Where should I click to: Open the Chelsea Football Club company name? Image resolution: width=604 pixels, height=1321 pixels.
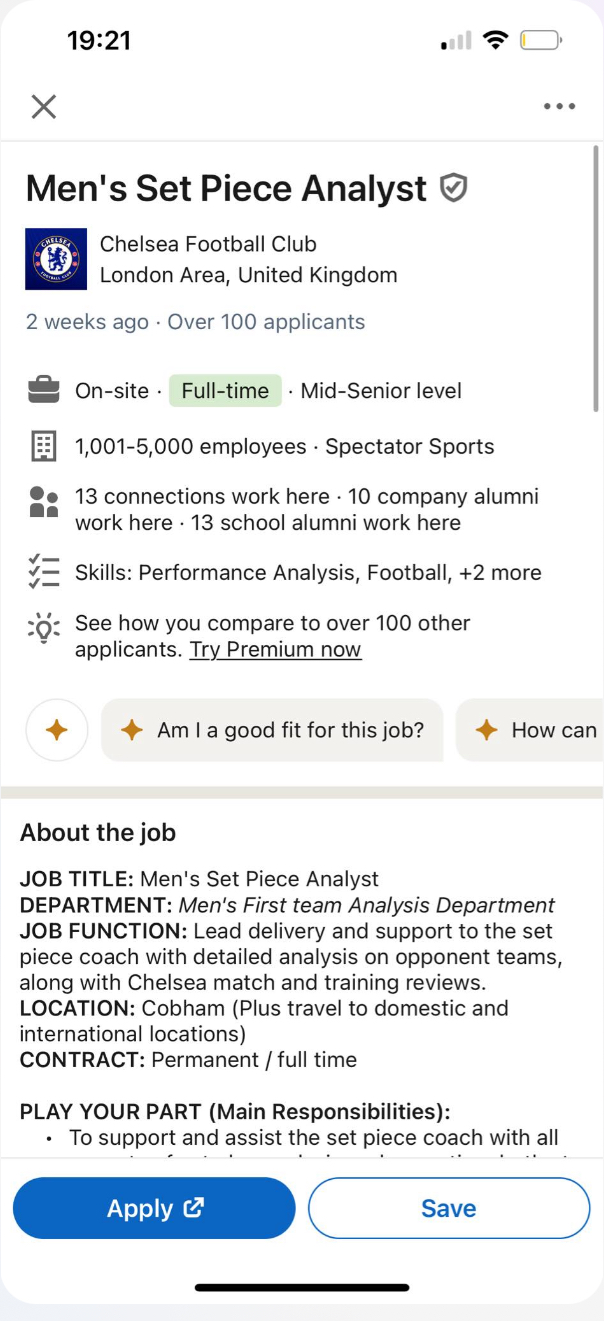(208, 244)
